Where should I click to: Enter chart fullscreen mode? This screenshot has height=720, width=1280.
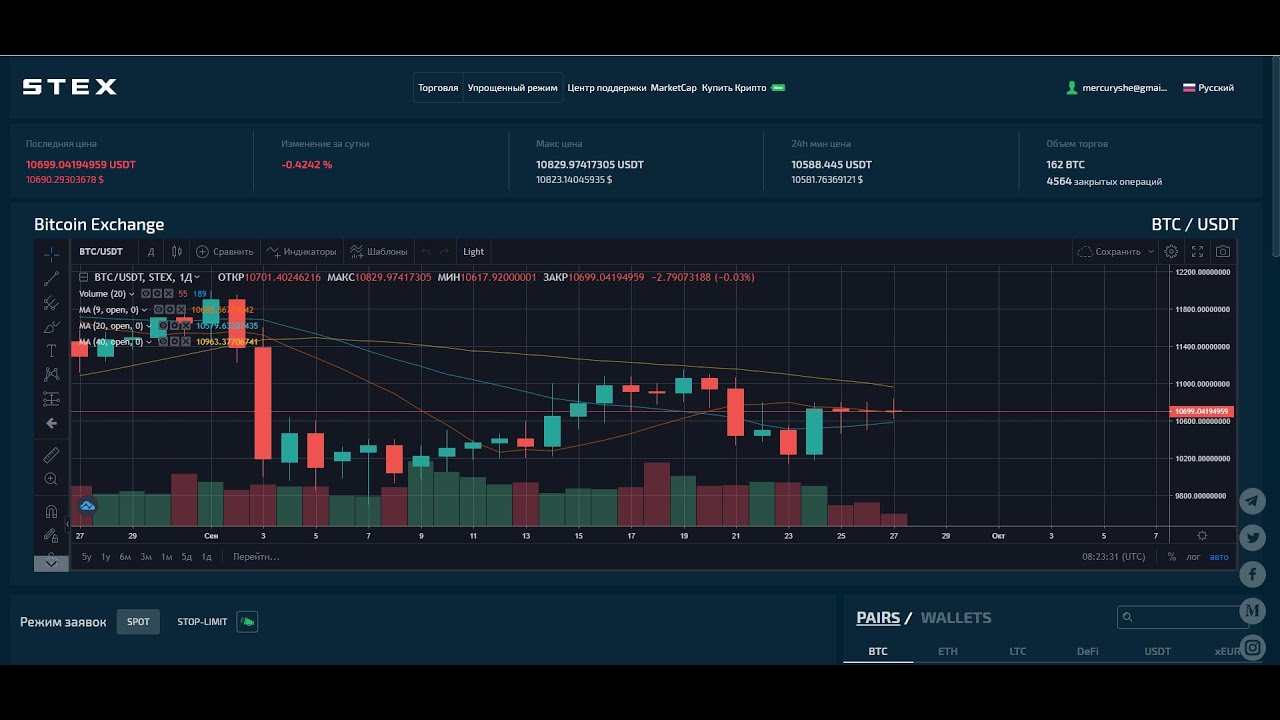click(x=1197, y=252)
